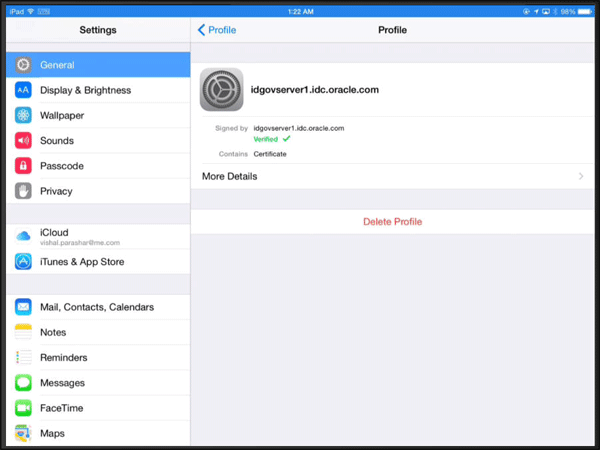The image size is (600, 450).
Task: Open Sounds settings
Action: 98,140
